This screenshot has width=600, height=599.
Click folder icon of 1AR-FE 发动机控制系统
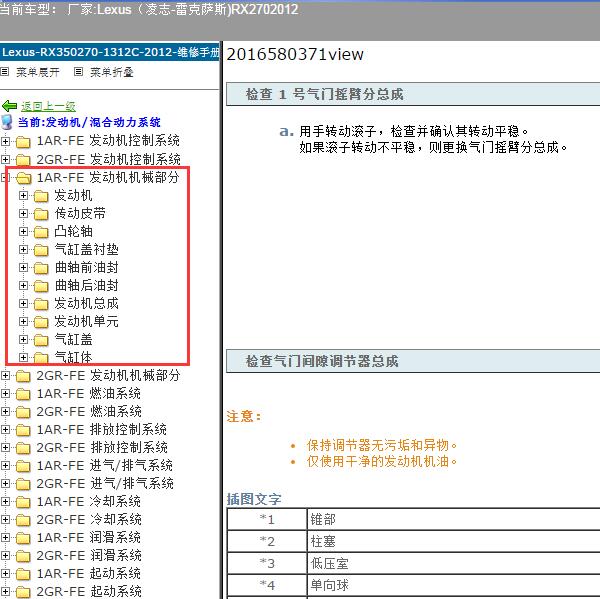click(23, 142)
